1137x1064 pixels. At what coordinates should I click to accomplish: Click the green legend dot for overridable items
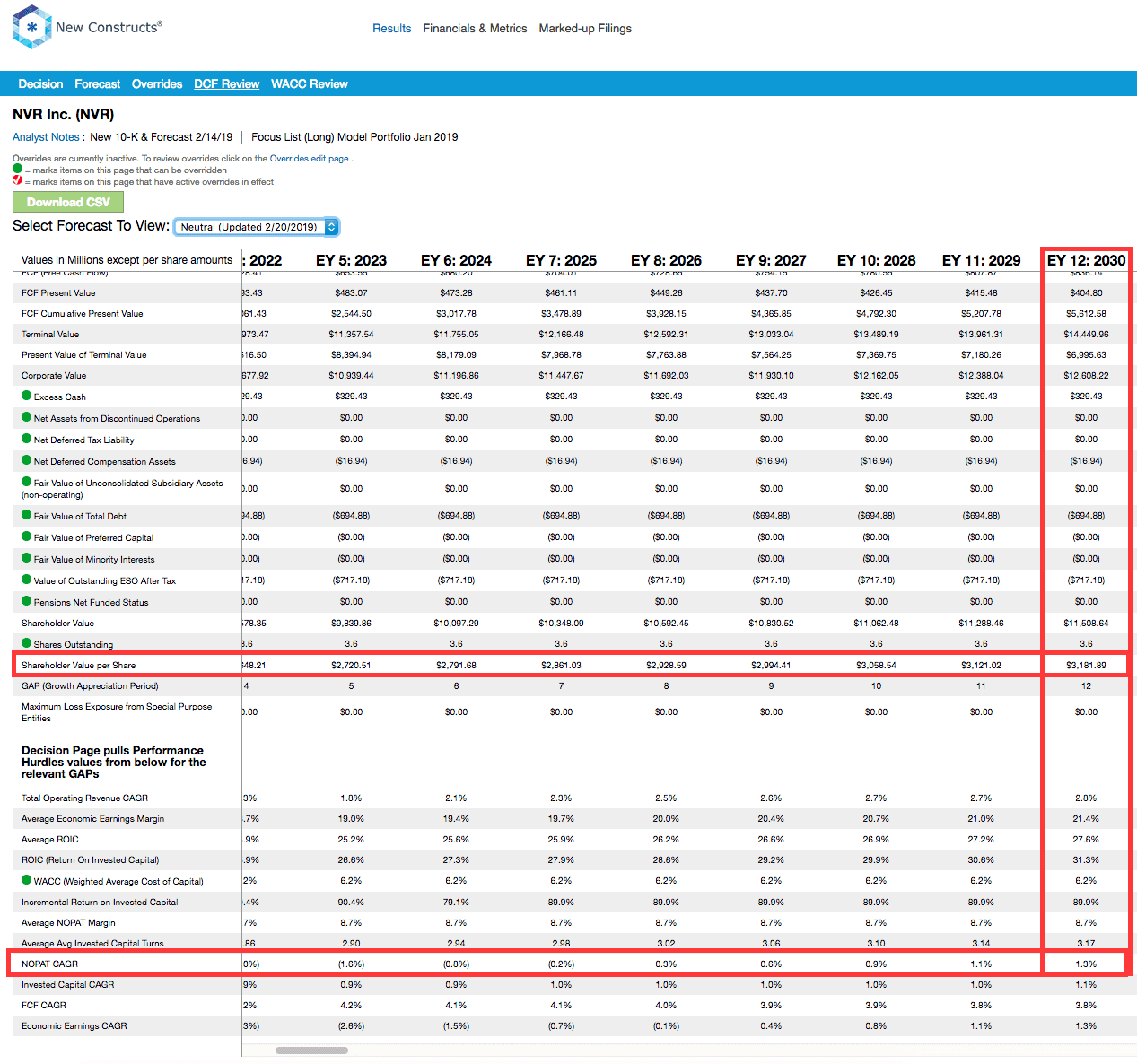(x=17, y=169)
